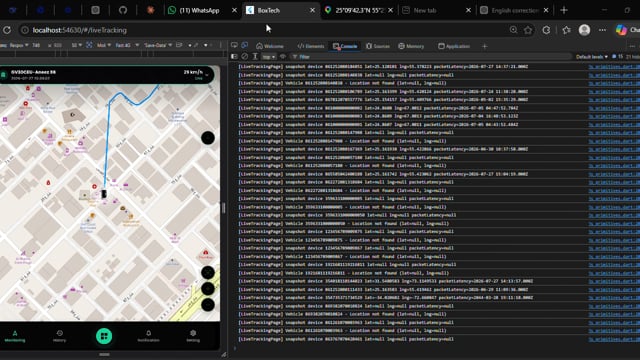This screenshot has height=360, width=640.
Task: Click the inspect element icon in DevTools
Action: [x=234, y=46]
